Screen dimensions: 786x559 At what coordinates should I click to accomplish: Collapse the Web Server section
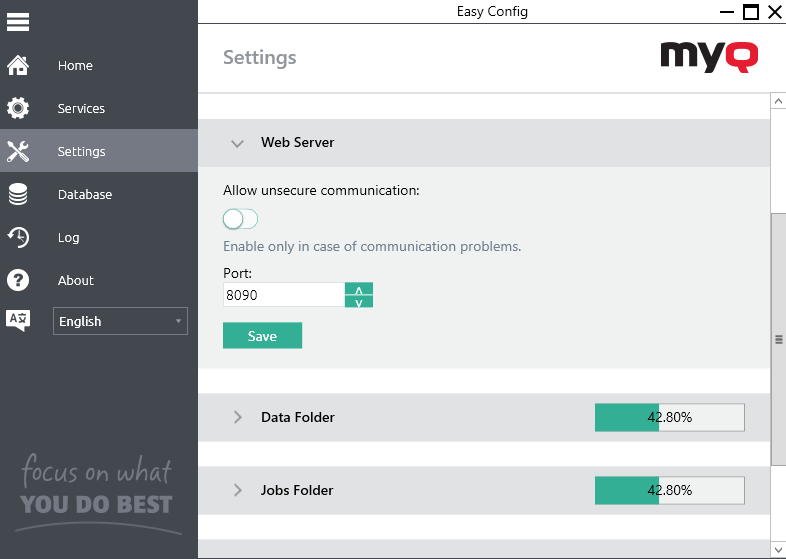pos(237,143)
